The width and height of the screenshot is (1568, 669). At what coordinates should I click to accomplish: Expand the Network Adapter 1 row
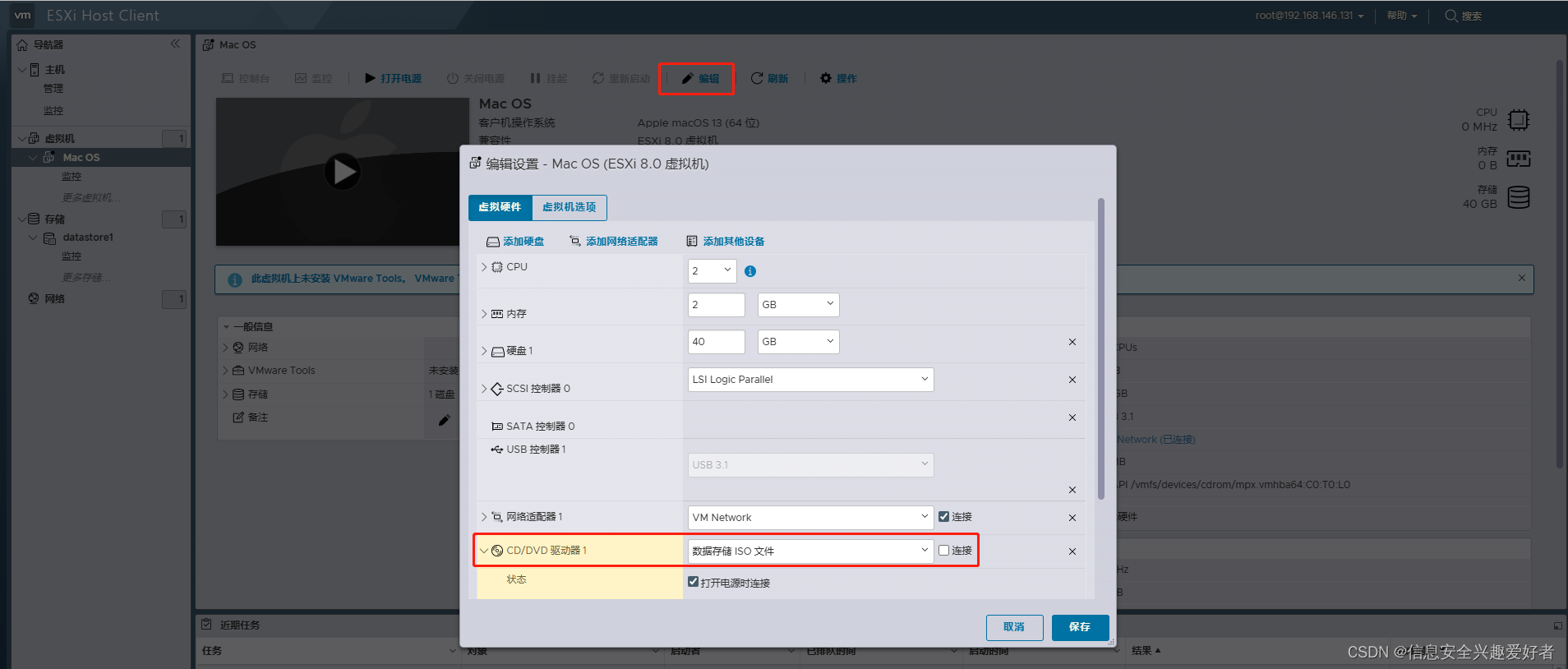[484, 516]
